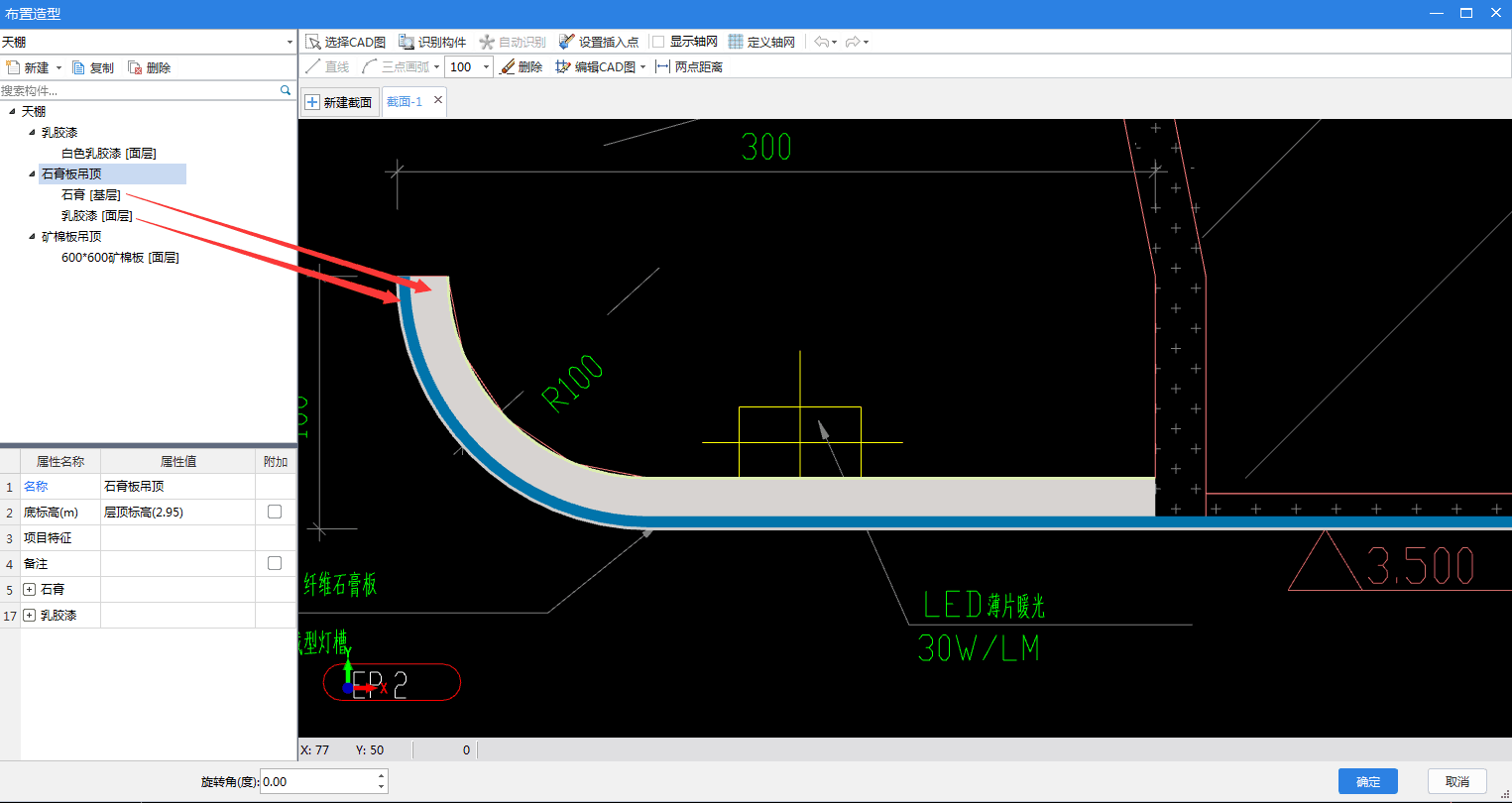Click the 删除 icon in left panel

tap(135, 67)
